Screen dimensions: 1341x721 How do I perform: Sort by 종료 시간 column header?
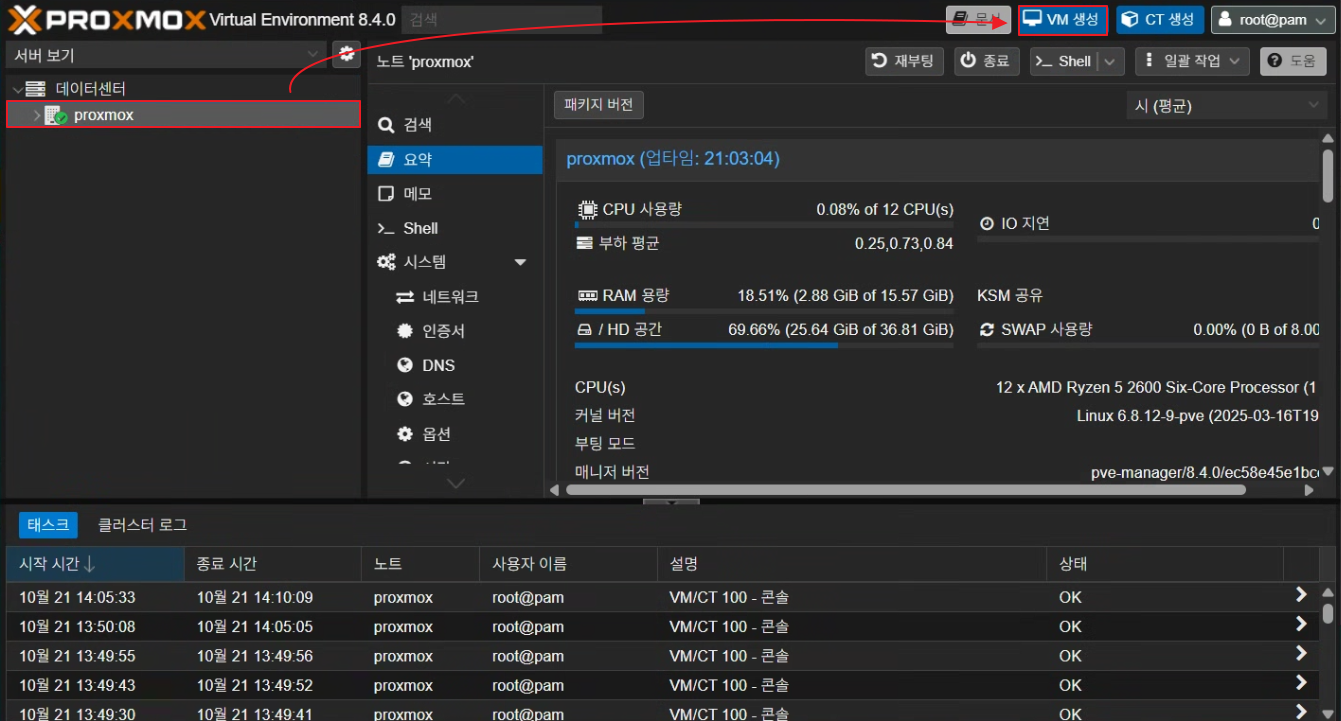click(272, 564)
